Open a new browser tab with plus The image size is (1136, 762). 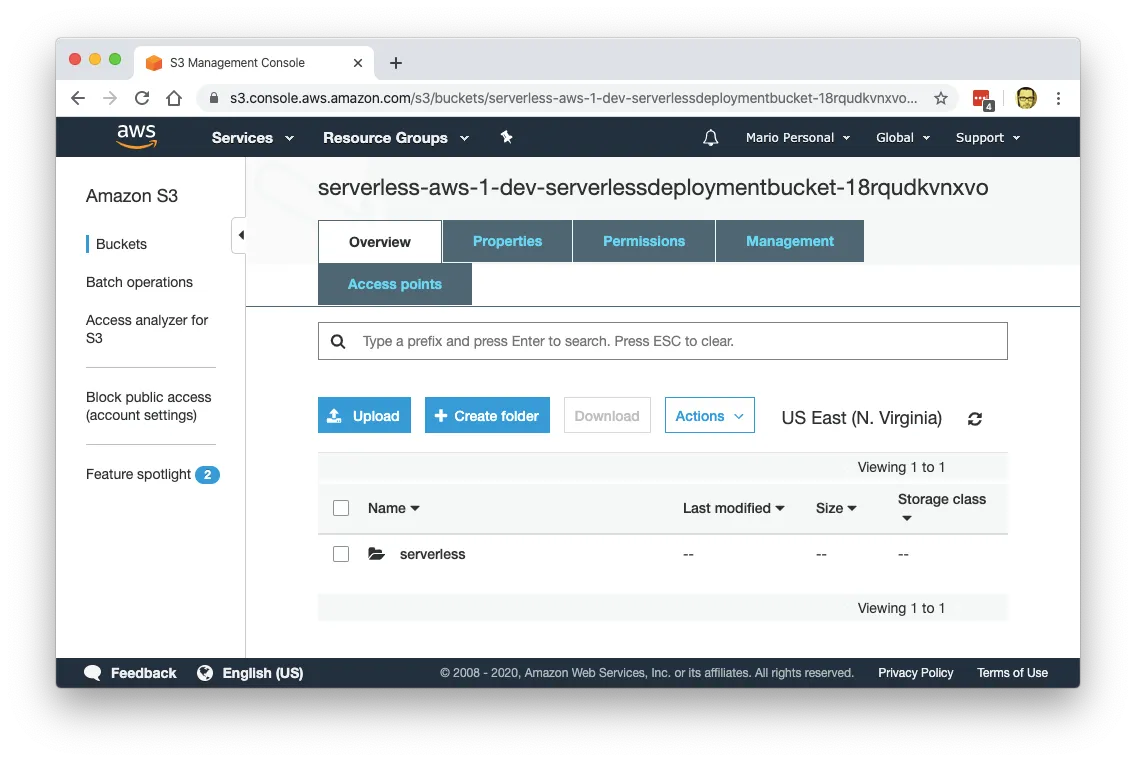click(x=396, y=63)
